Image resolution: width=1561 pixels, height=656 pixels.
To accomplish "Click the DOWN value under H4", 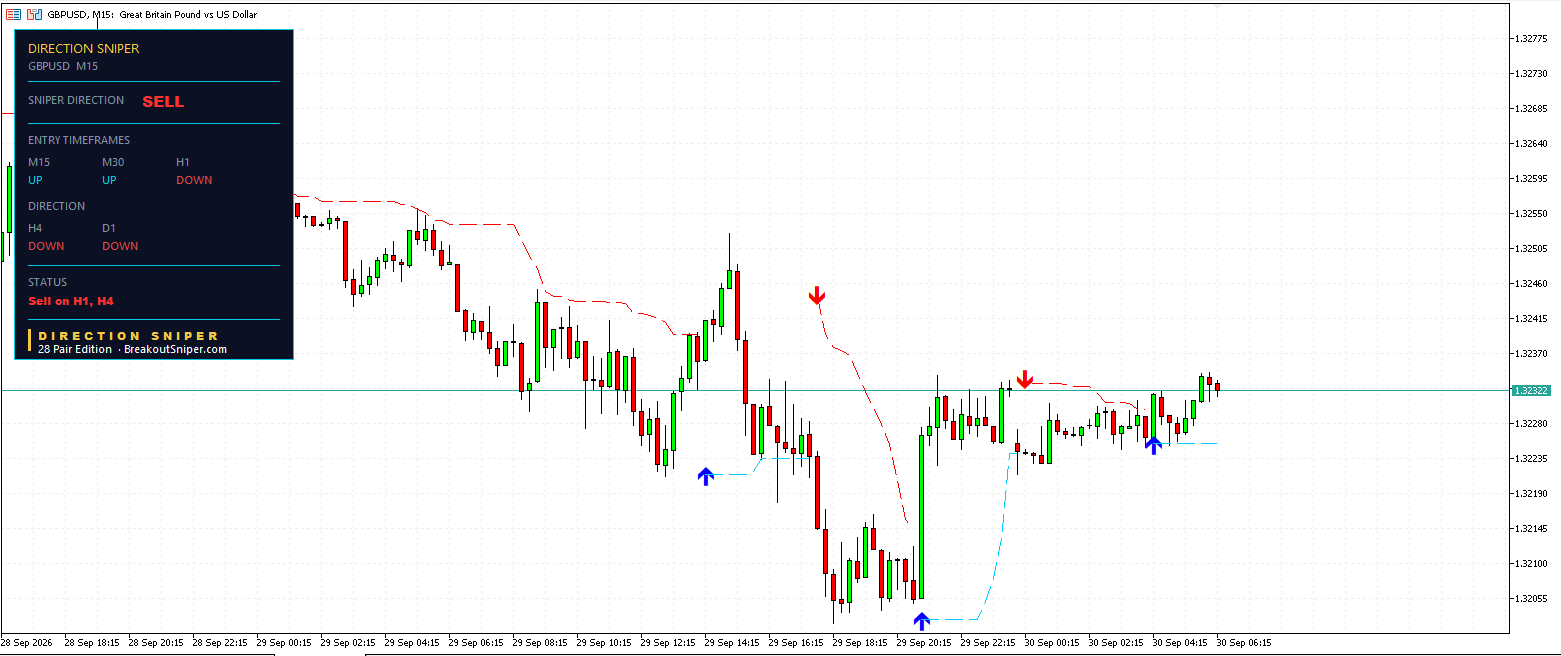I will tap(46, 246).
